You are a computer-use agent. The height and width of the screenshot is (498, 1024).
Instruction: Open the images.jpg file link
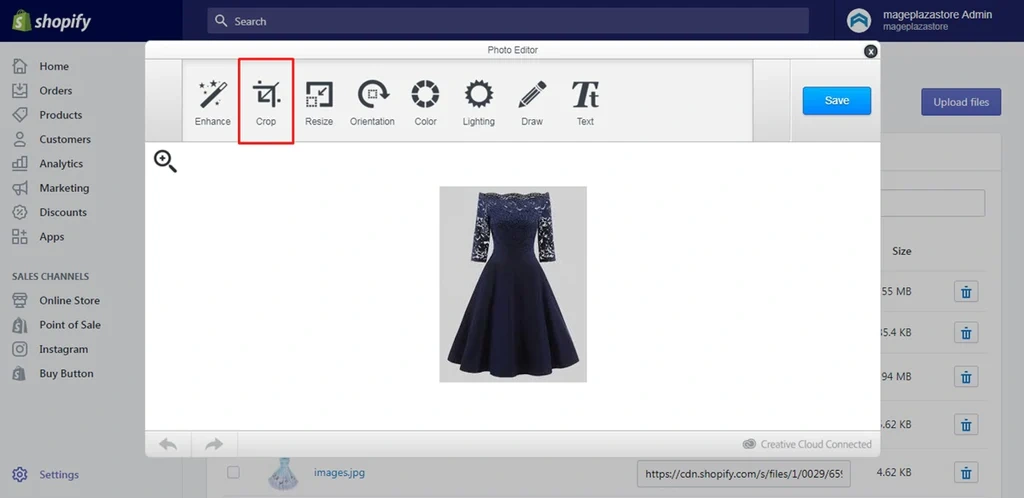(x=339, y=472)
